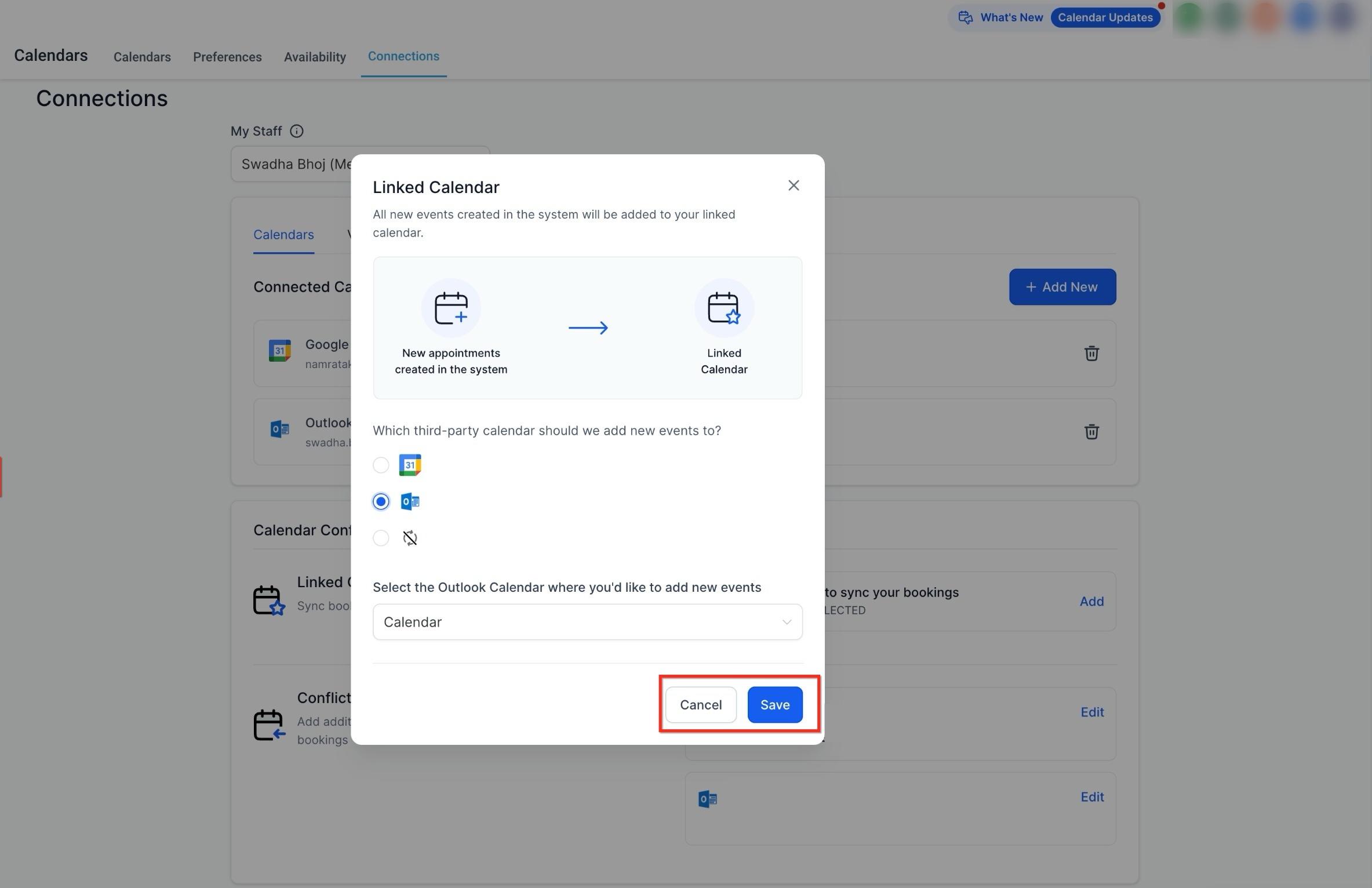Switch to the Preferences tab

point(227,57)
